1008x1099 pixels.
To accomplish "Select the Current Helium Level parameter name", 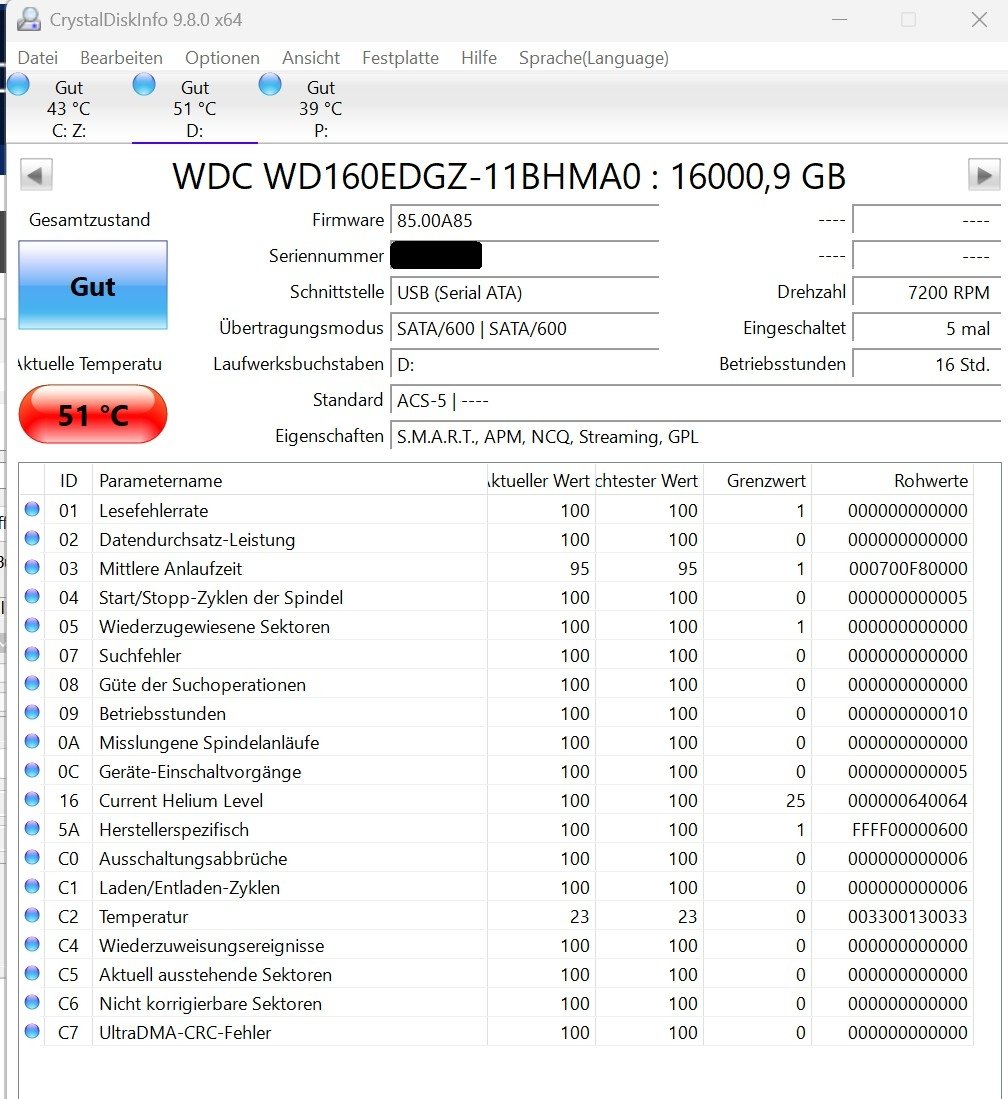I will click(x=181, y=800).
